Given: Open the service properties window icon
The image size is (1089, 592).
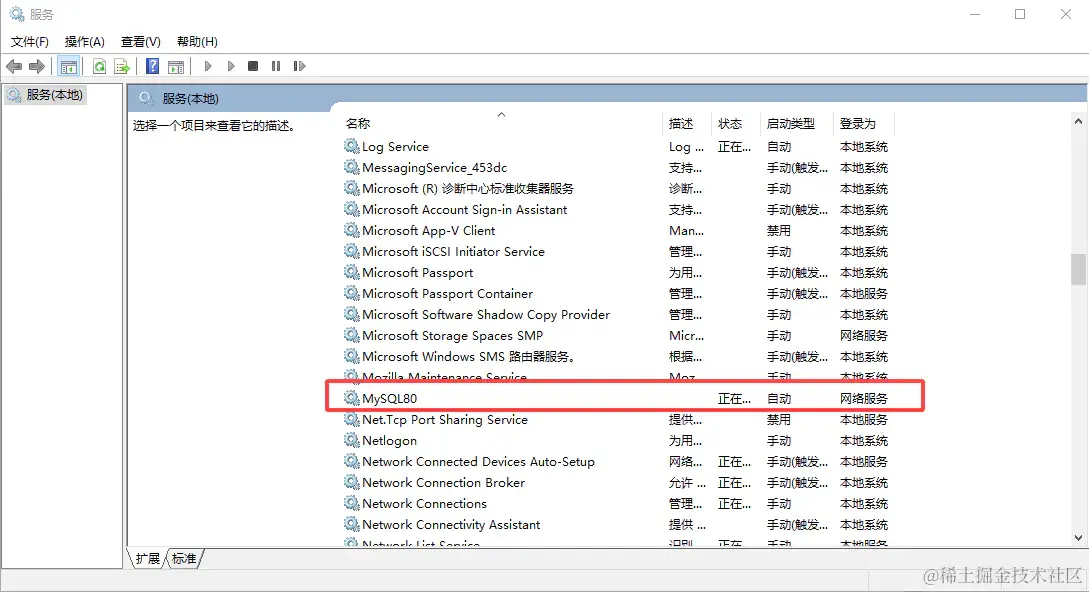Looking at the screenshot, I should coord(176,66).
